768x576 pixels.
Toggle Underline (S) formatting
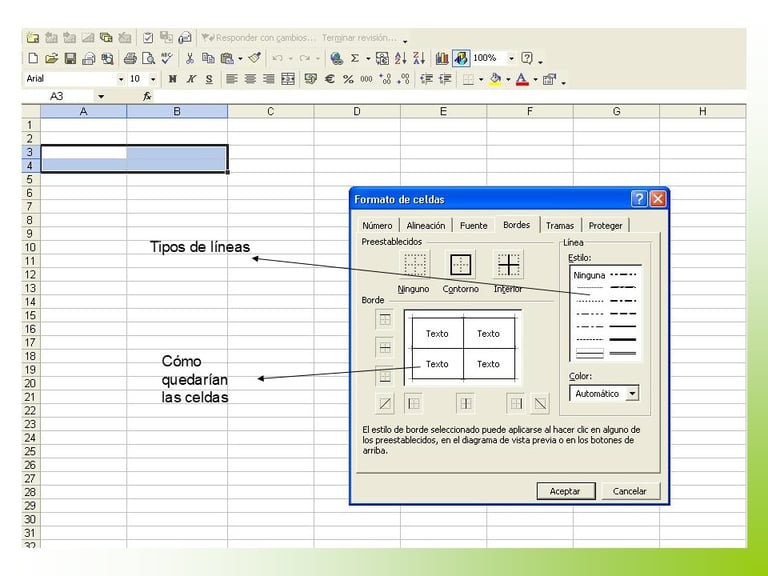[209, 79]
